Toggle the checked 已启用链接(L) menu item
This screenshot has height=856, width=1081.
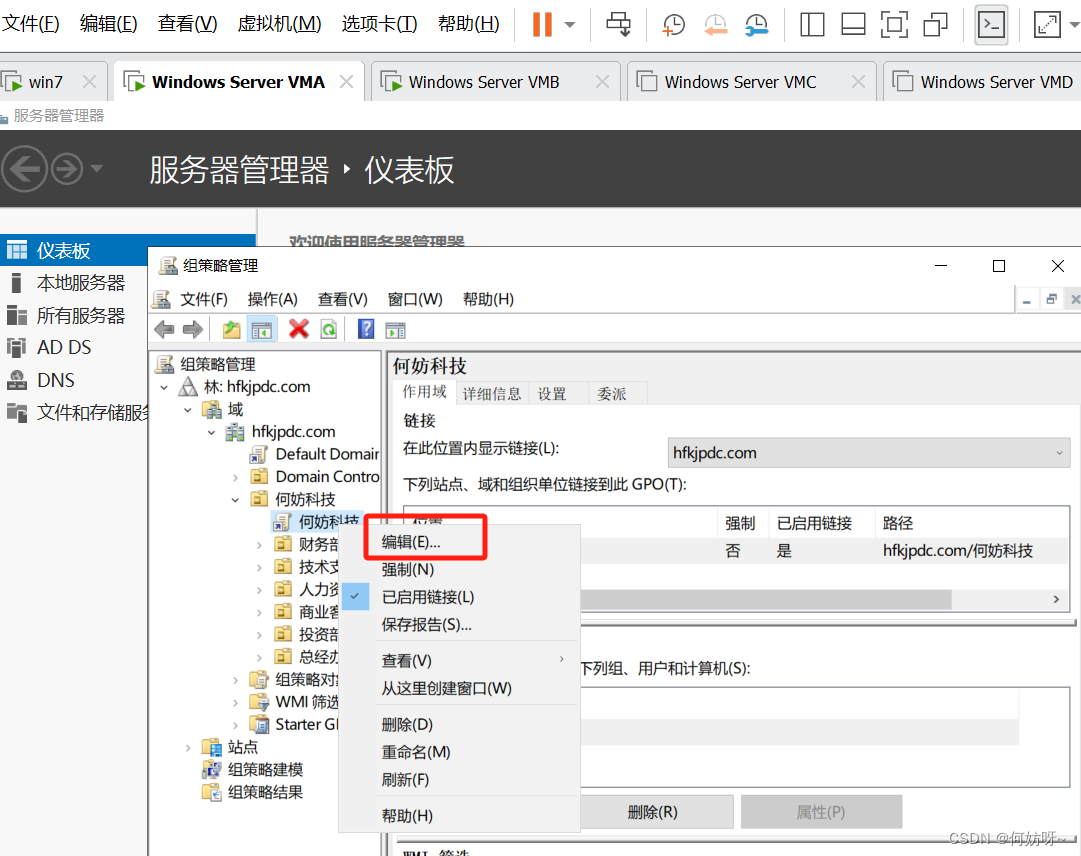point(428,597)
